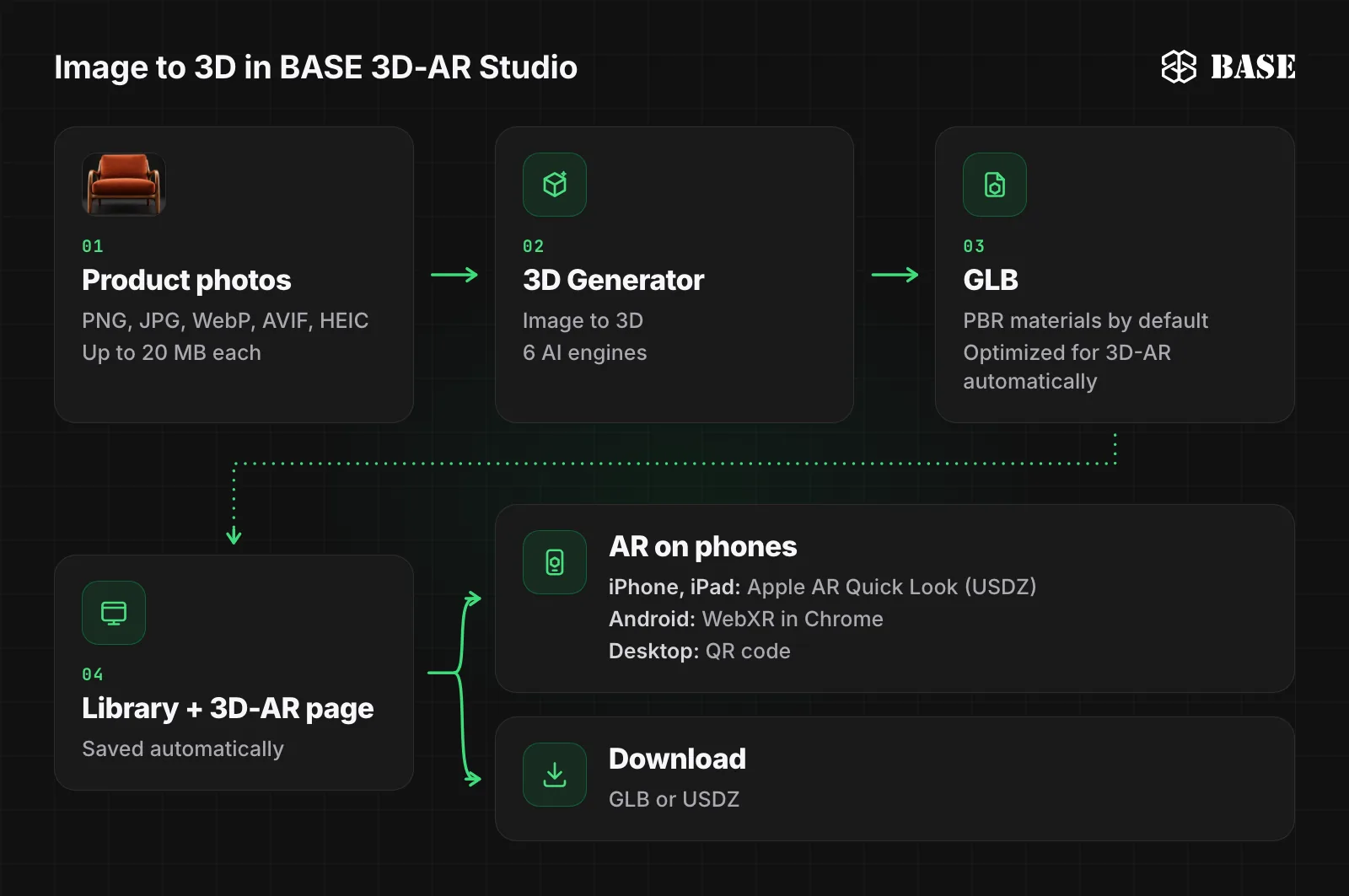
Task: Select the 'Product photos' heading
Action: point(186,280)
